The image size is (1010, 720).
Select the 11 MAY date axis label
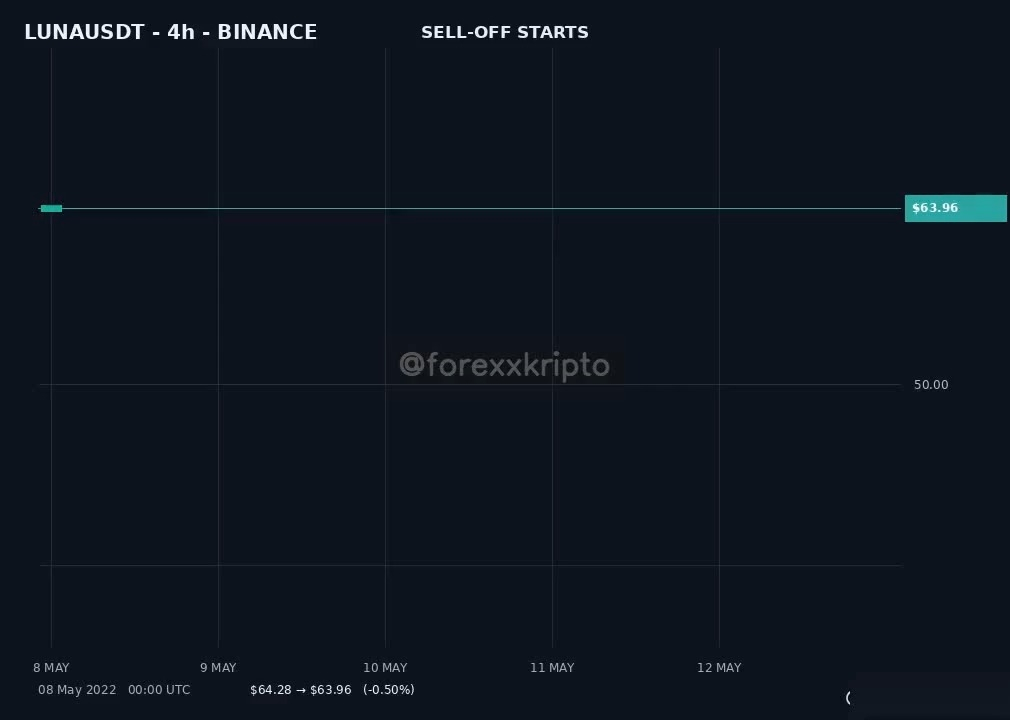(552, 668)
